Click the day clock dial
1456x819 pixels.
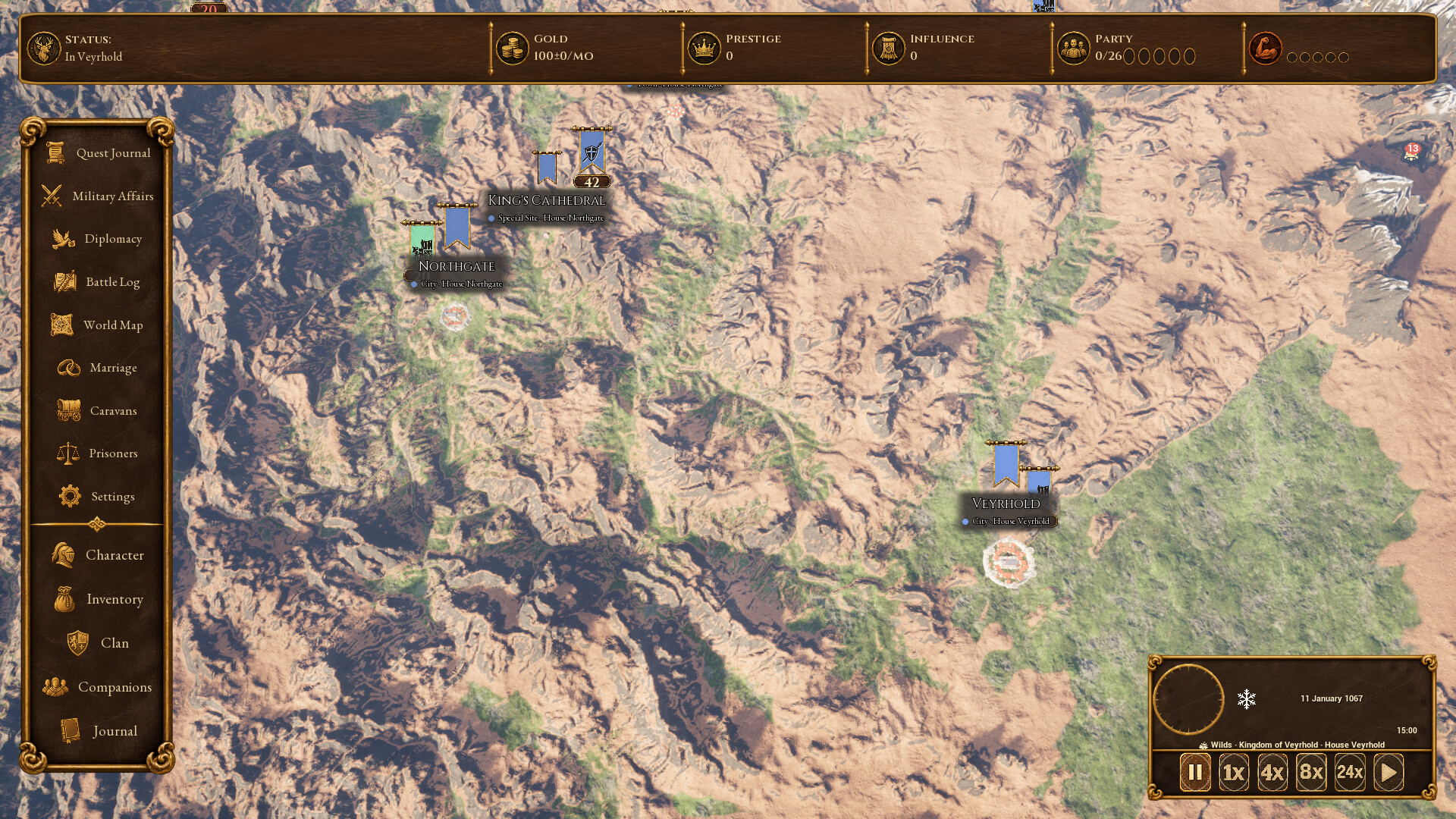[1188, 699]
